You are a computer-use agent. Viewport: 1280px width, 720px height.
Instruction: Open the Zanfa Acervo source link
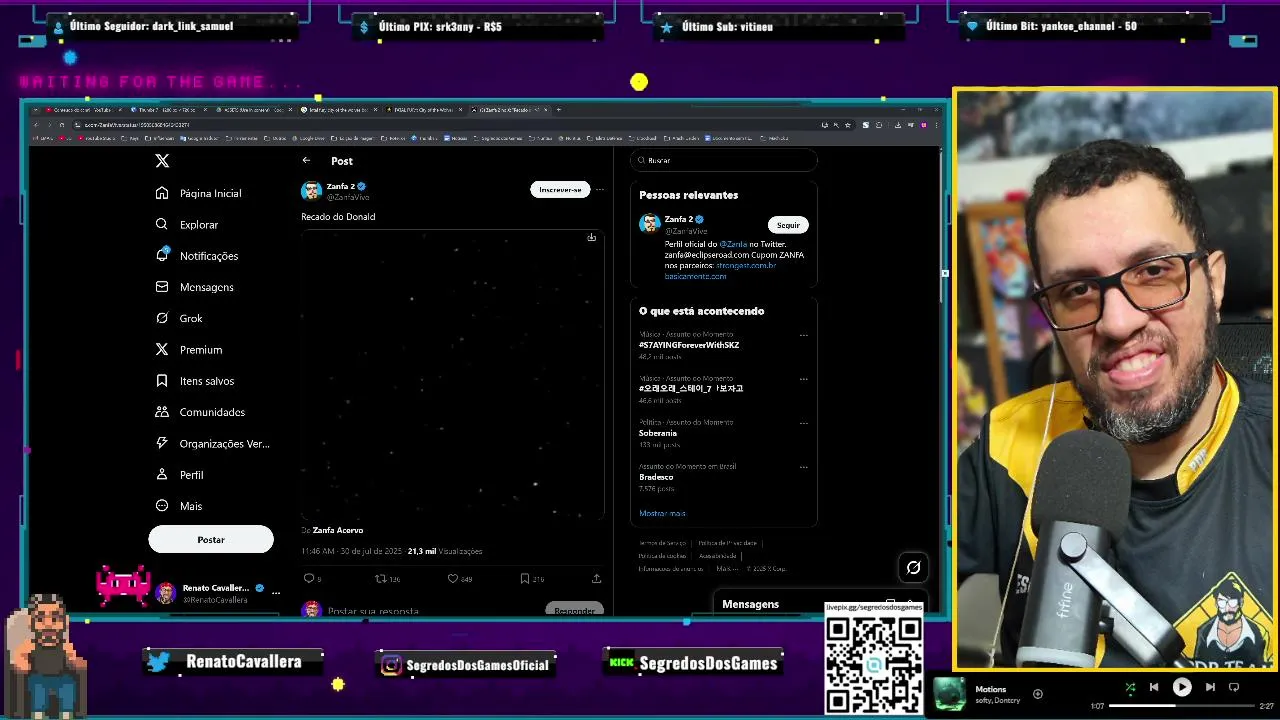pos(338,530)
